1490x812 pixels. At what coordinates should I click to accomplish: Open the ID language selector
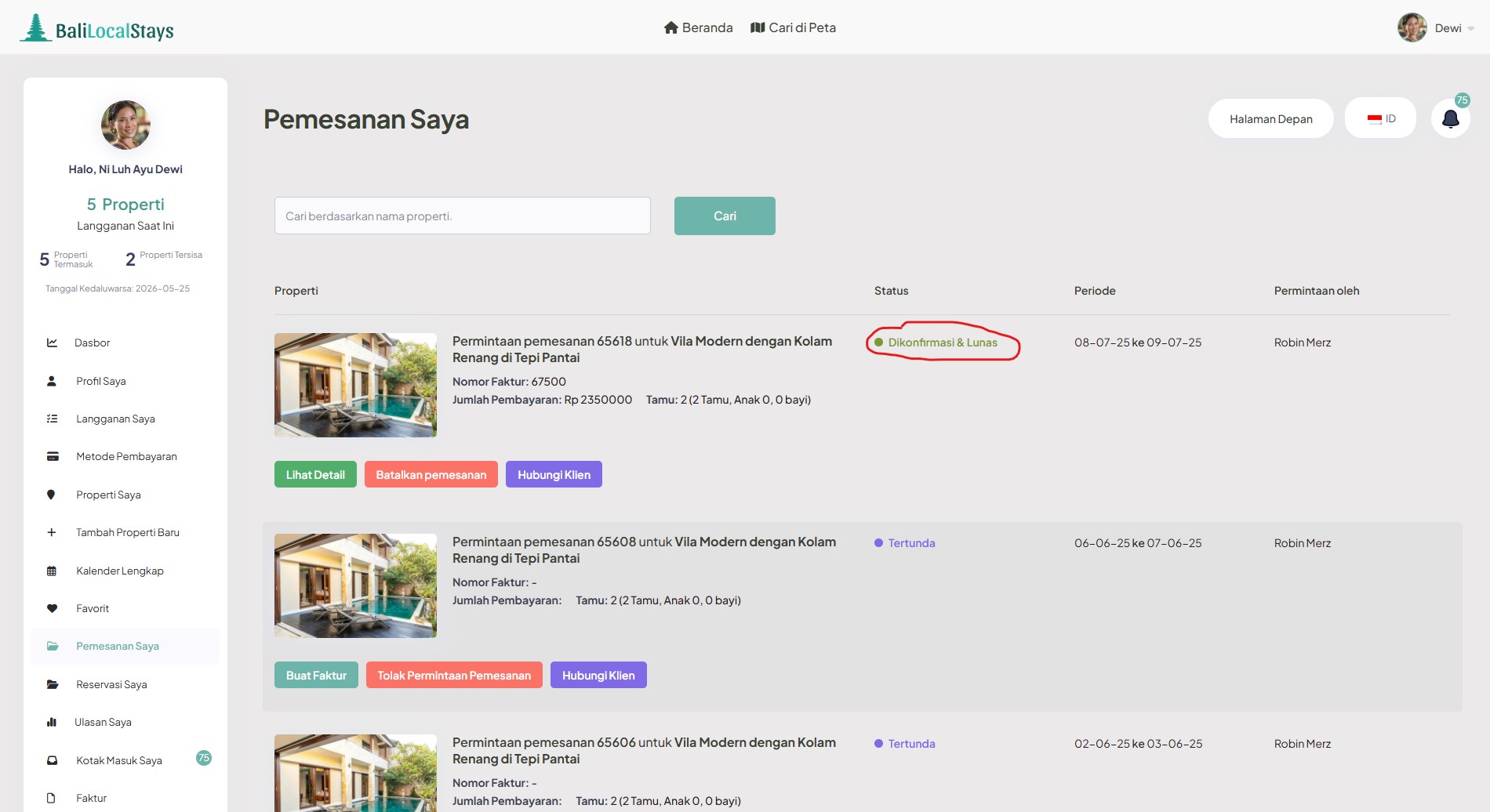(x=1381, y=118)
